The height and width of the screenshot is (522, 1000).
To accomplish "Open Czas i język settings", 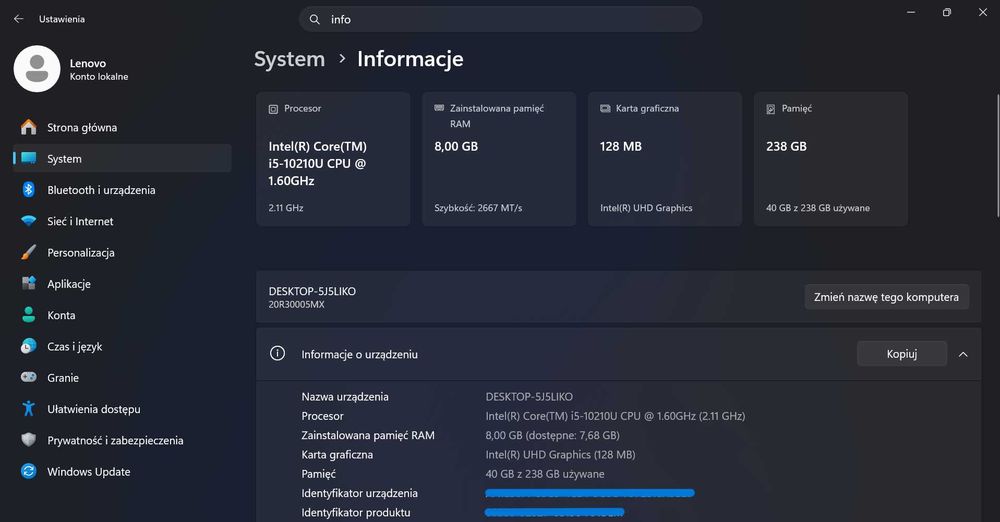I will [x=122, y=346].
